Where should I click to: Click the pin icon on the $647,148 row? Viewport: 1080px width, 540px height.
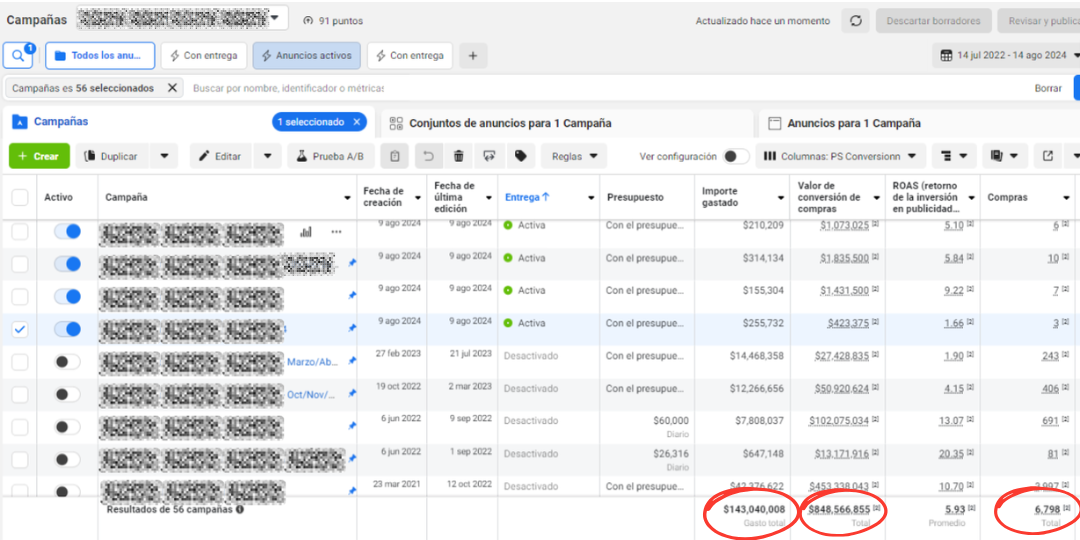pyautogui.click(x=353, y=459)
